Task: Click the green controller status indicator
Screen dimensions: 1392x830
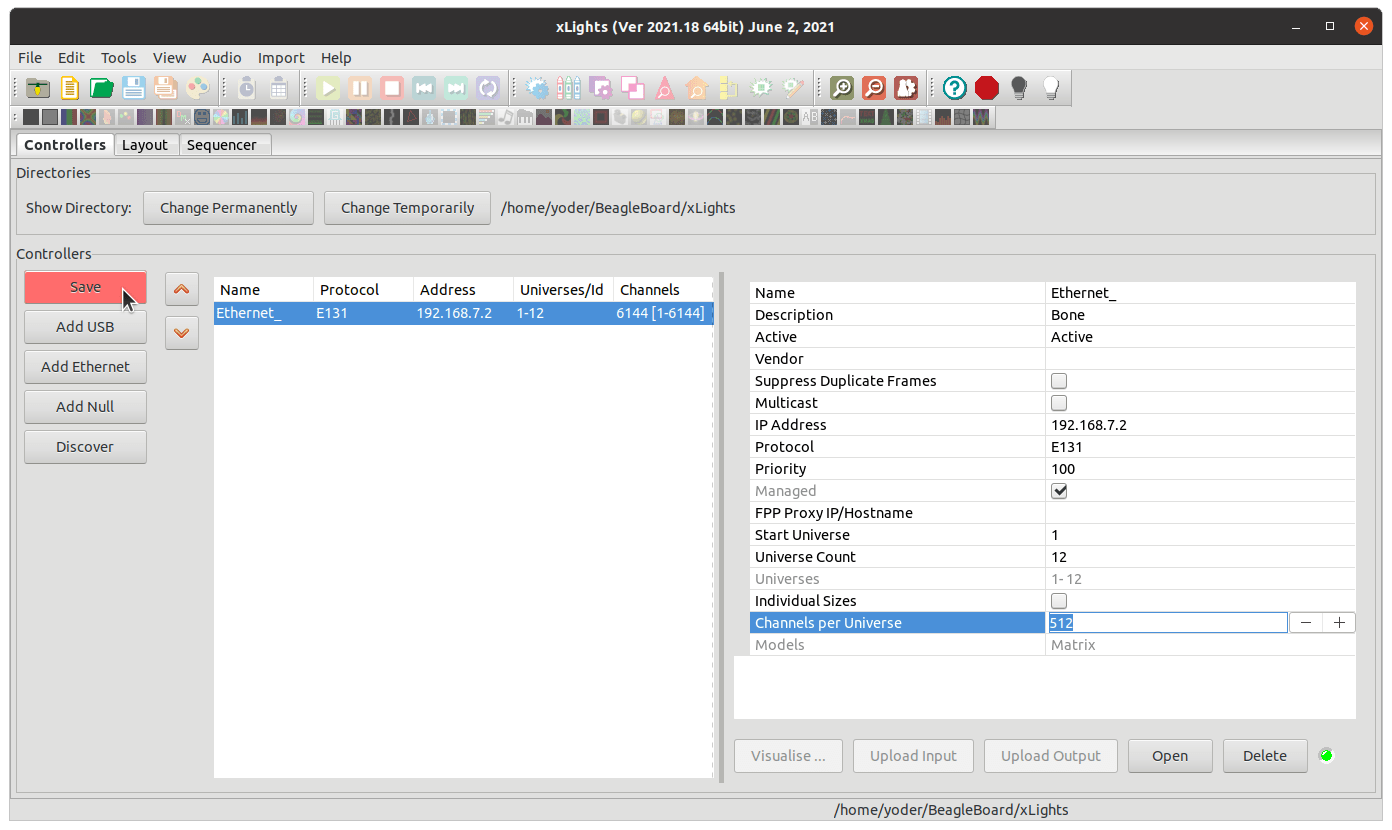Action: (1326, 755)
